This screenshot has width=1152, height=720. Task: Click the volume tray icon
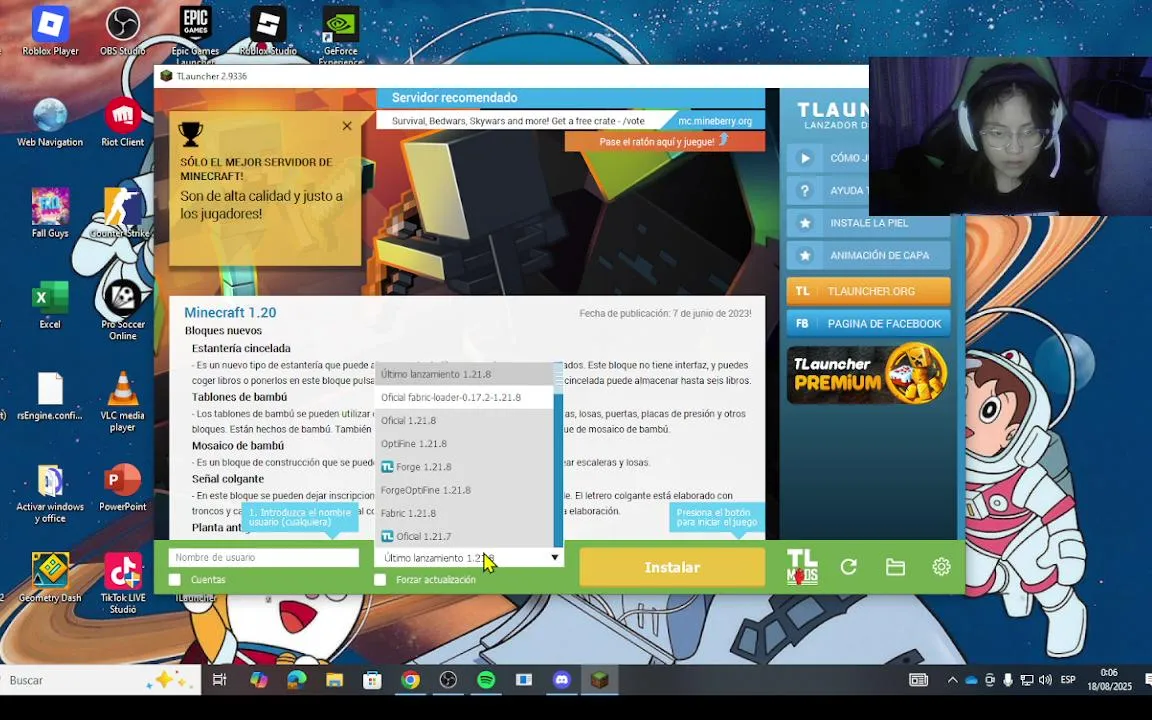[1045, 680]
